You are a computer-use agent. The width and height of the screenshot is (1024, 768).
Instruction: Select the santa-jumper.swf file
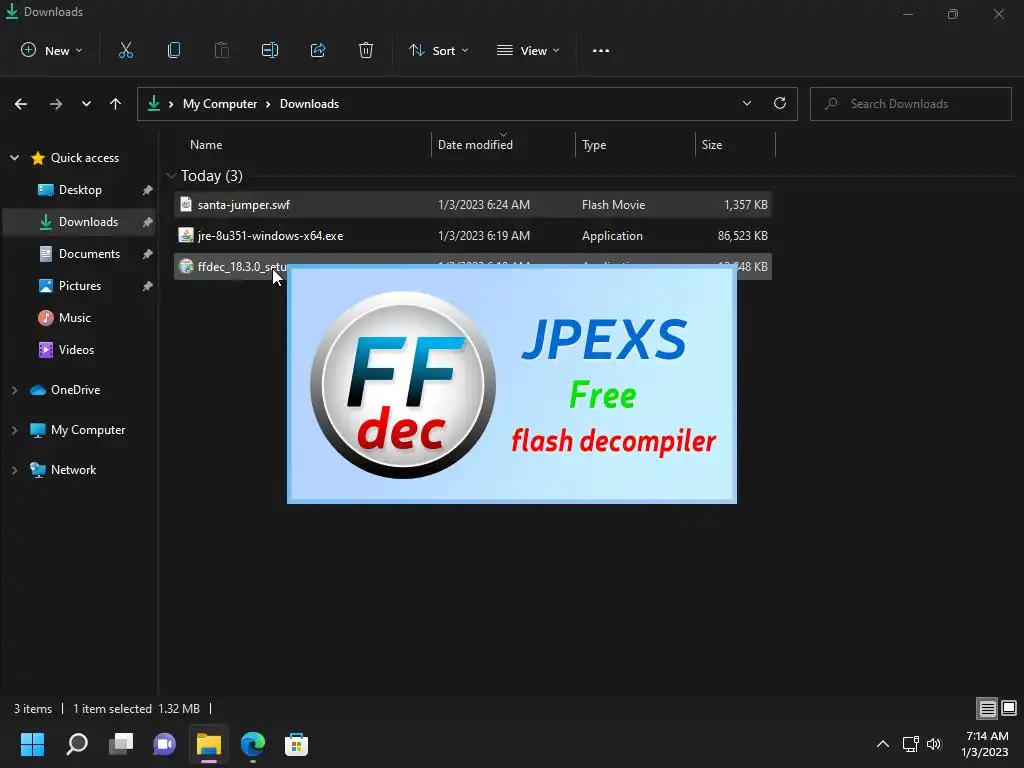tap(473, 204)
